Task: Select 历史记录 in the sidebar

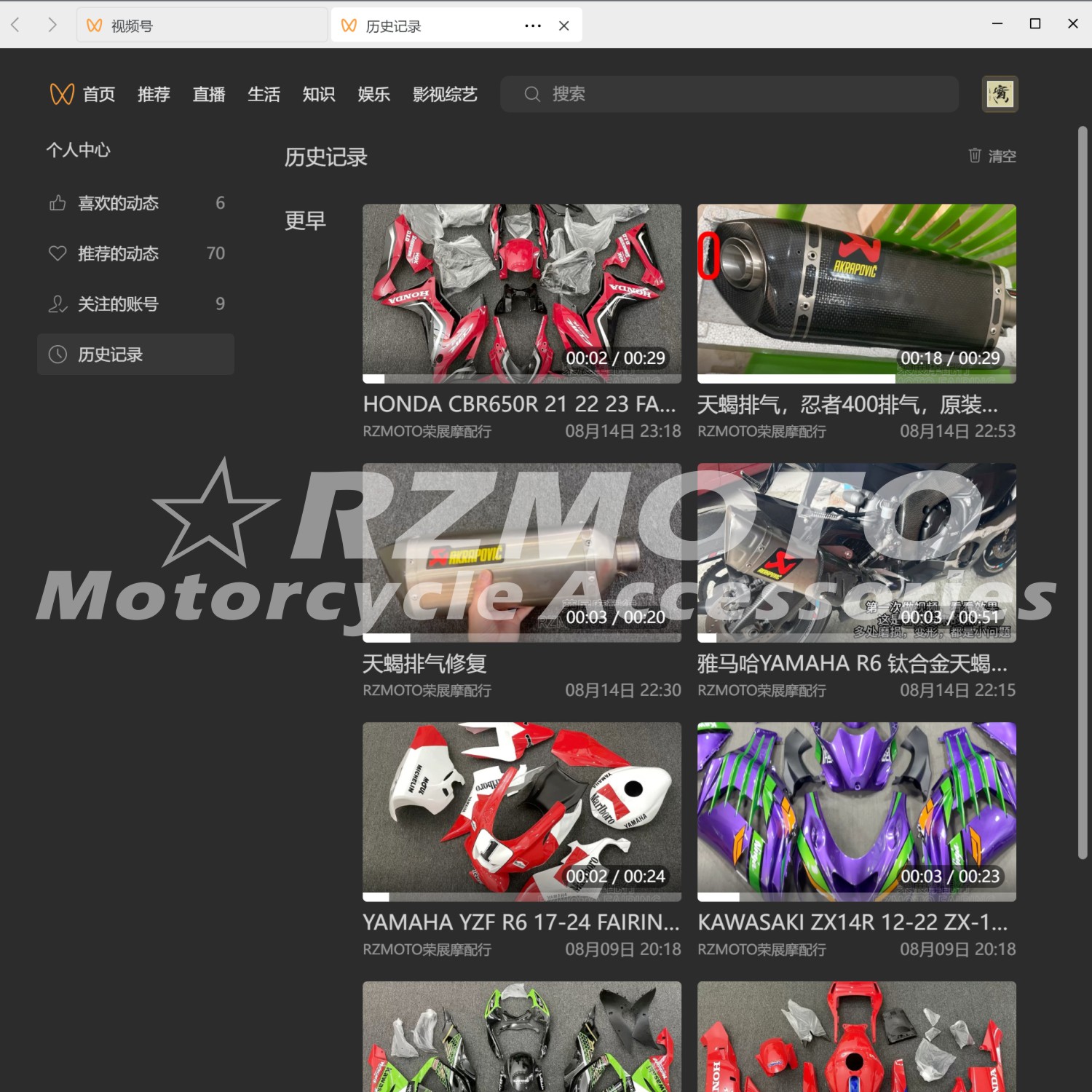Action: coord(136,355)
